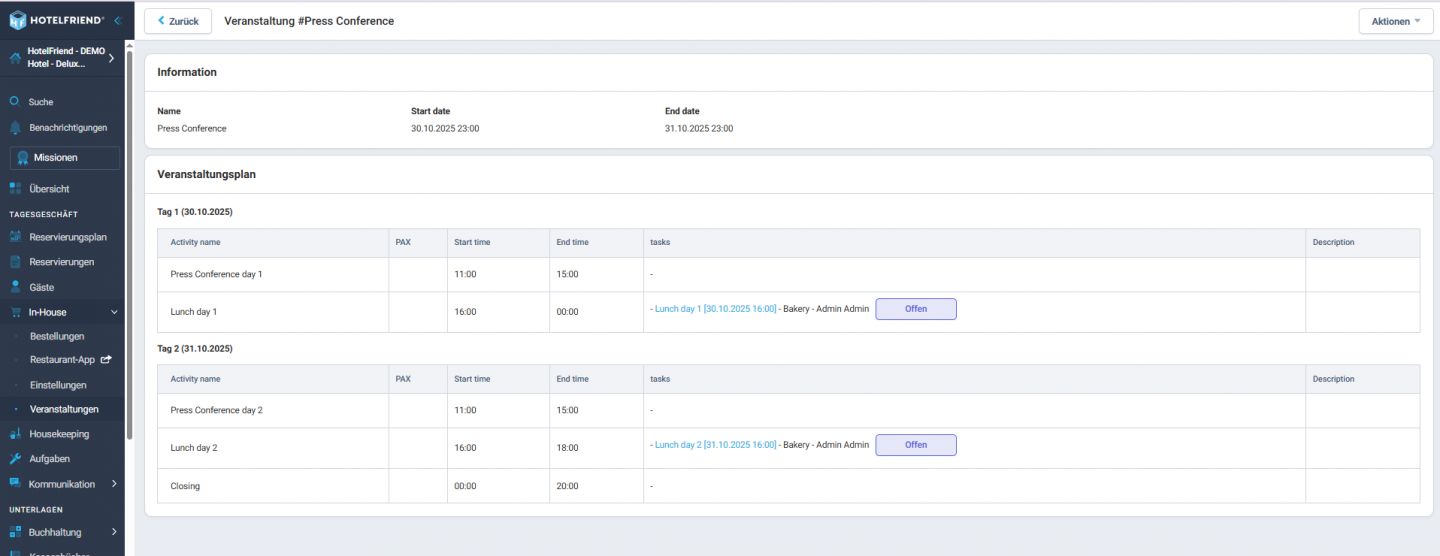Click the Aufgaben wrench icon
The width and height of the screenshot is (1440, 556).
(14, 459)
